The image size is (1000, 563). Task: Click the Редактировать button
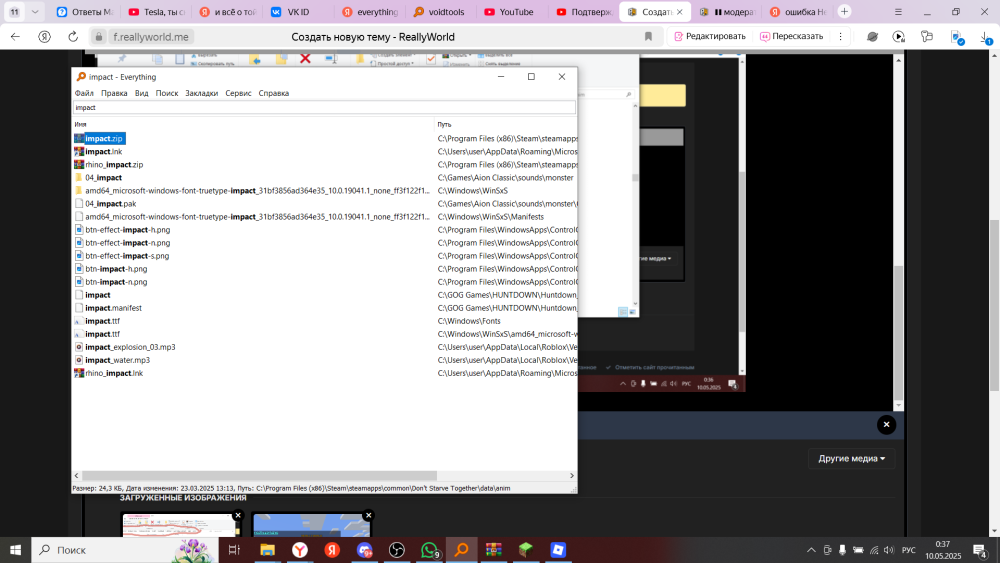(x=710, y=36)
